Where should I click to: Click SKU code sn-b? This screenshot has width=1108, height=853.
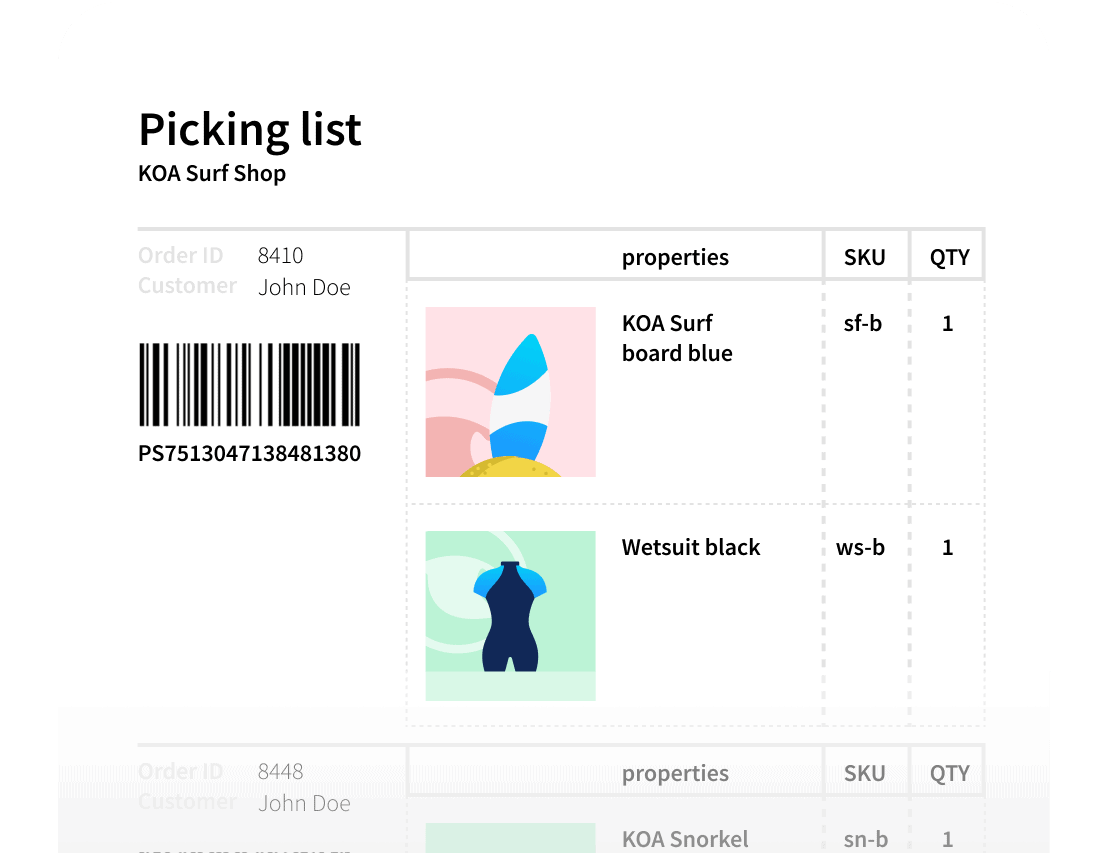864,839
